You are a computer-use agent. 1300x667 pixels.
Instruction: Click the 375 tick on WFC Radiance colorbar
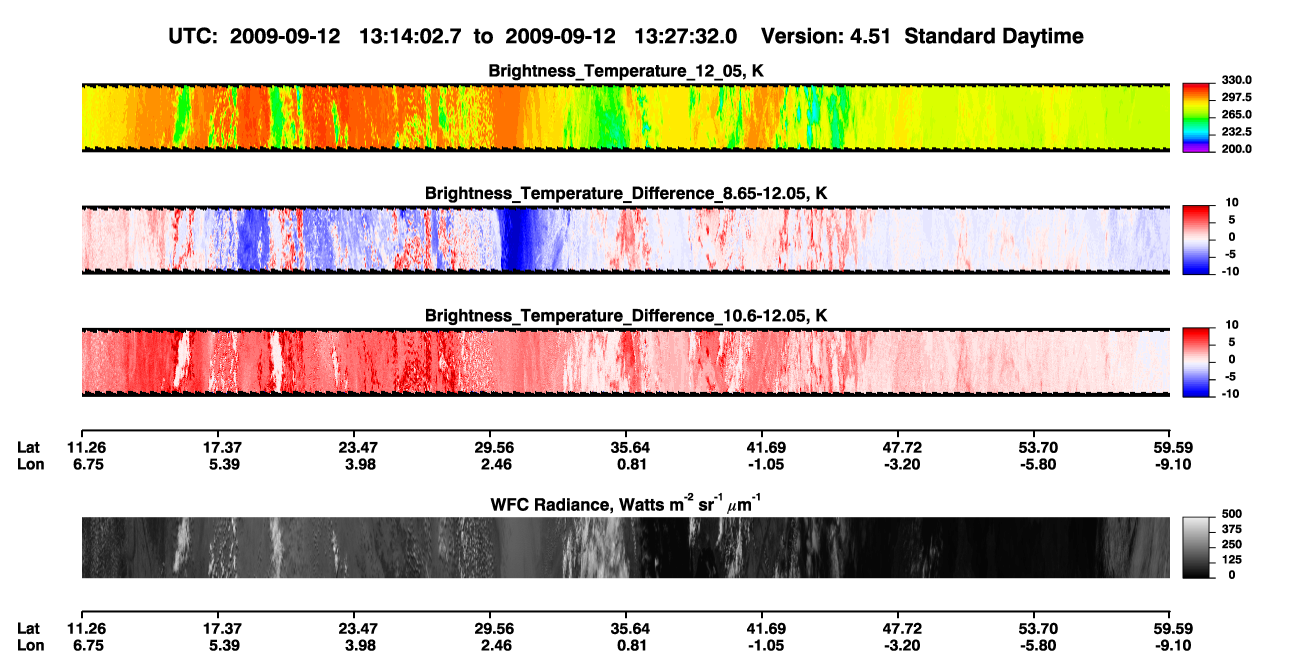[x=1233, y=530]
